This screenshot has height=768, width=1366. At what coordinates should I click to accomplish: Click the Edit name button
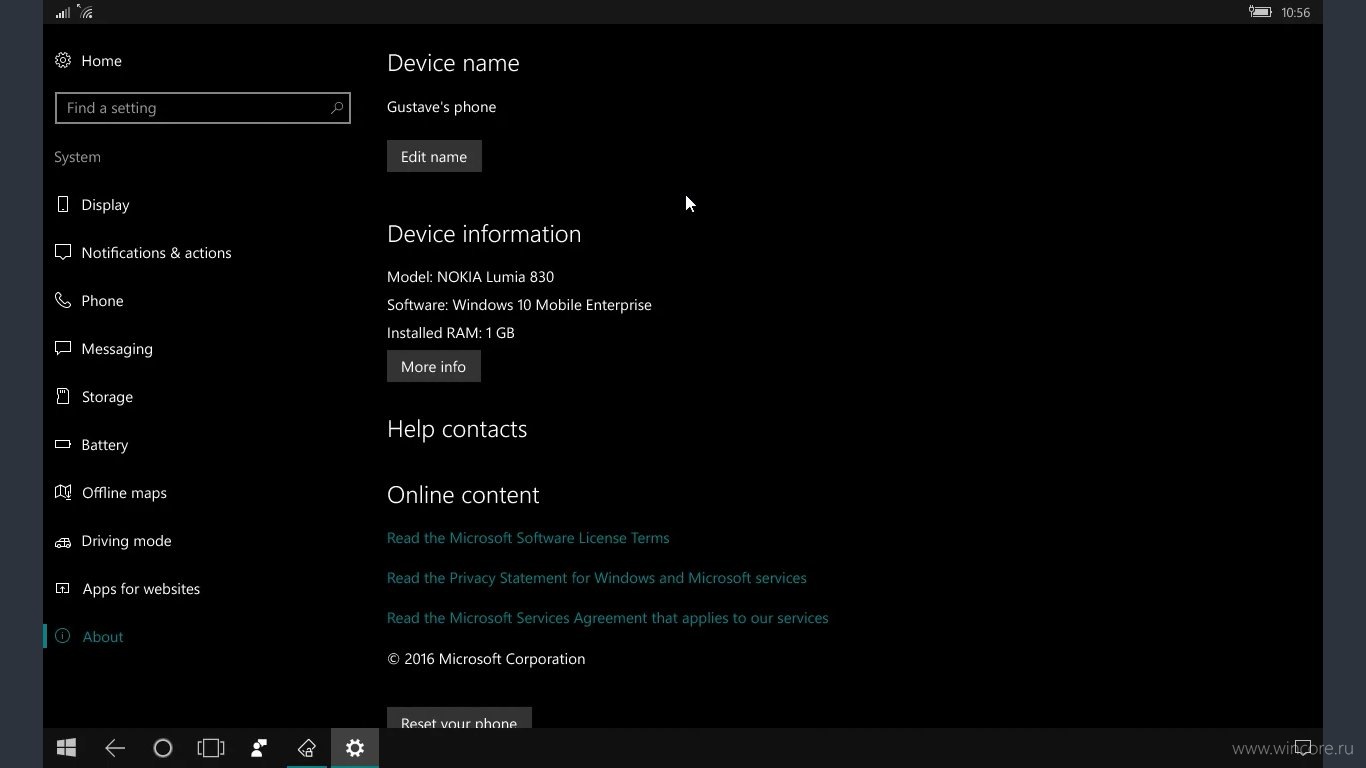pos(434,156)
